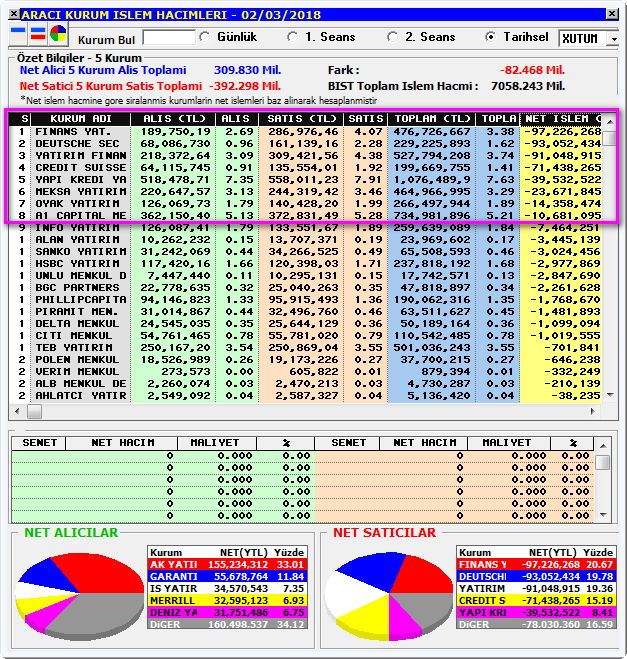Click the DENIZ YA net buyer legend row
Screen dimensions: 627x659
[x=227, y=613]
